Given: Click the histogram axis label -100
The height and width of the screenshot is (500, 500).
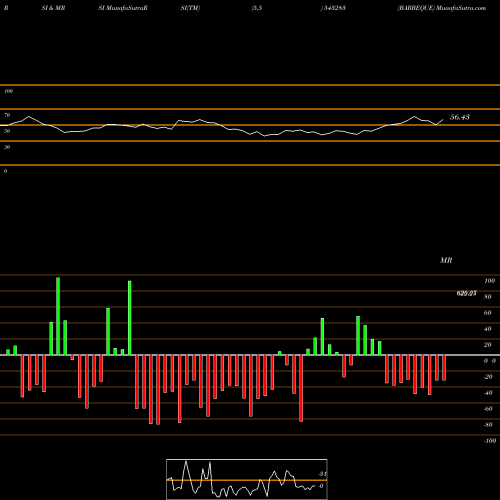Looking at the screenshot, I should pos(489,441).
